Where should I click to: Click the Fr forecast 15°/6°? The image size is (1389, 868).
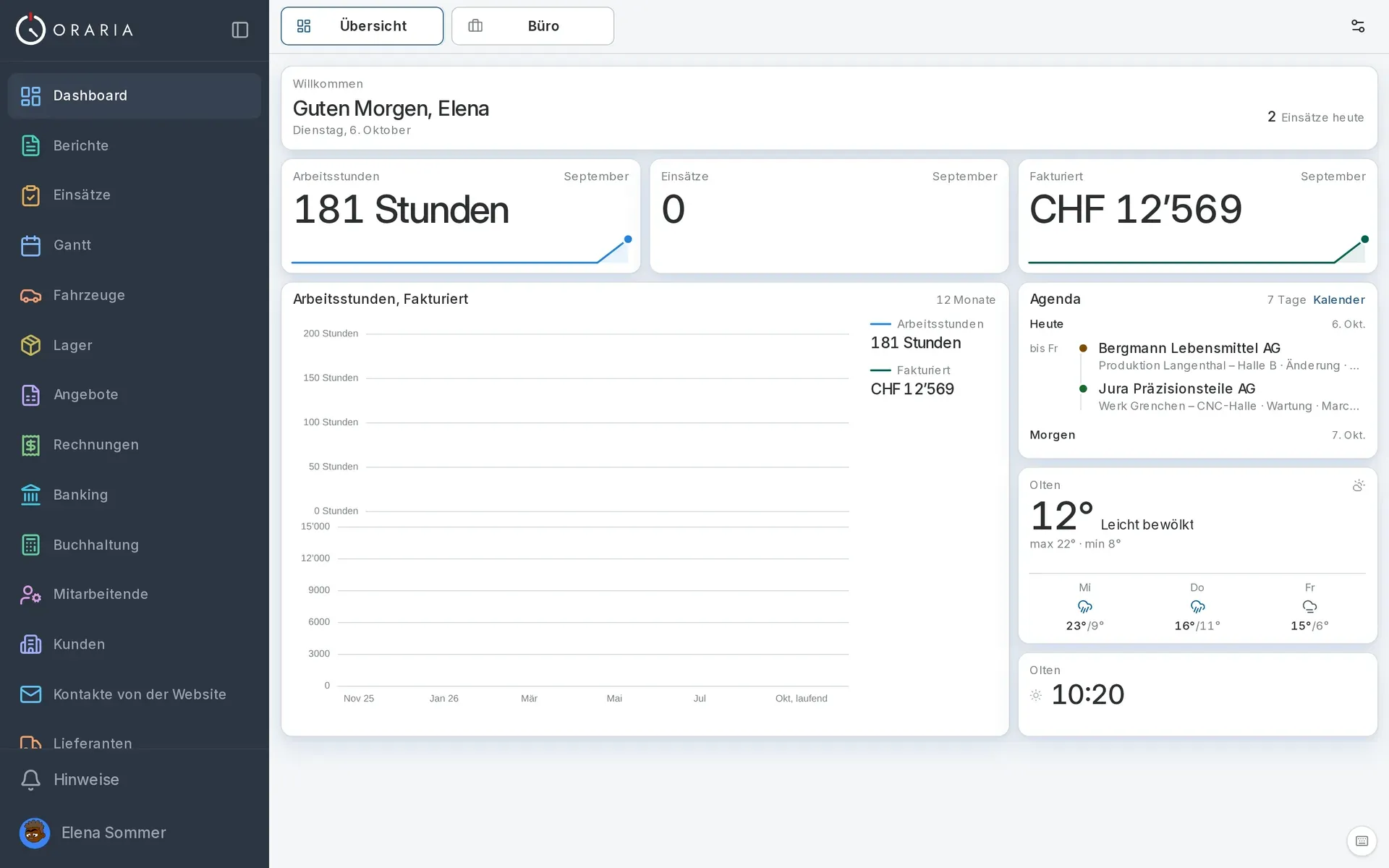click(1309, 608)
